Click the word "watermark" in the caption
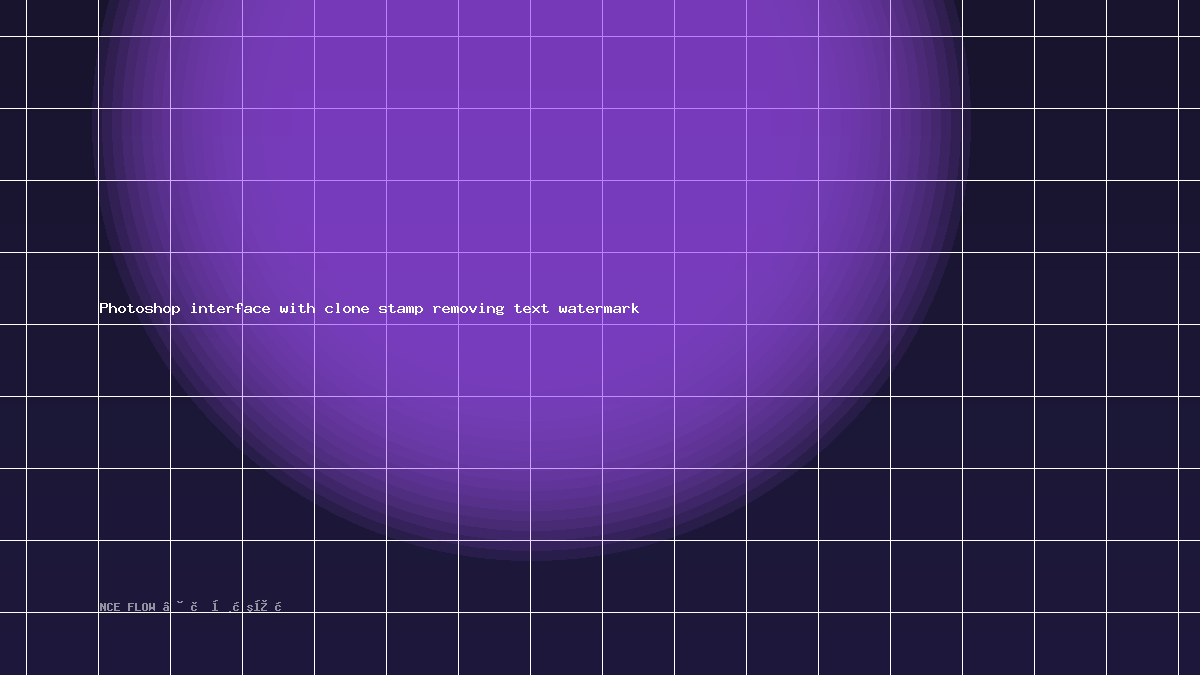This screenshot has height=675, width=1200. click(x=599, y=308)
